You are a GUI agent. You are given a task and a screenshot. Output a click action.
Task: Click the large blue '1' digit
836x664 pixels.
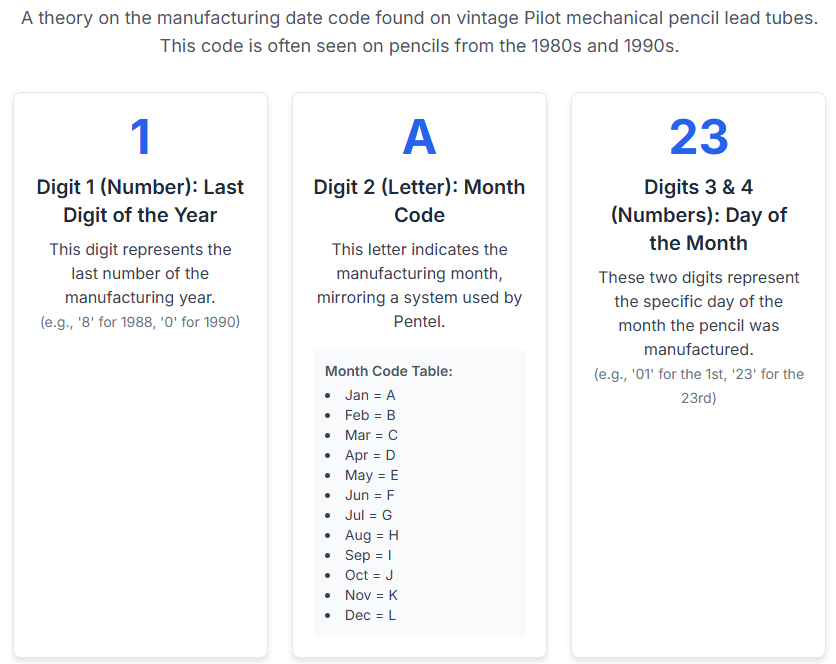[141, 137]
